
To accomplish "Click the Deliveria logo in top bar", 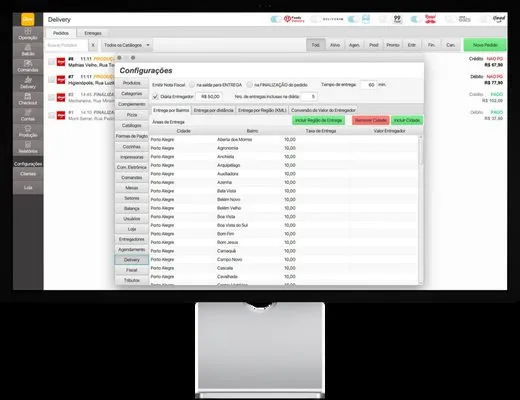I will 333,19.
